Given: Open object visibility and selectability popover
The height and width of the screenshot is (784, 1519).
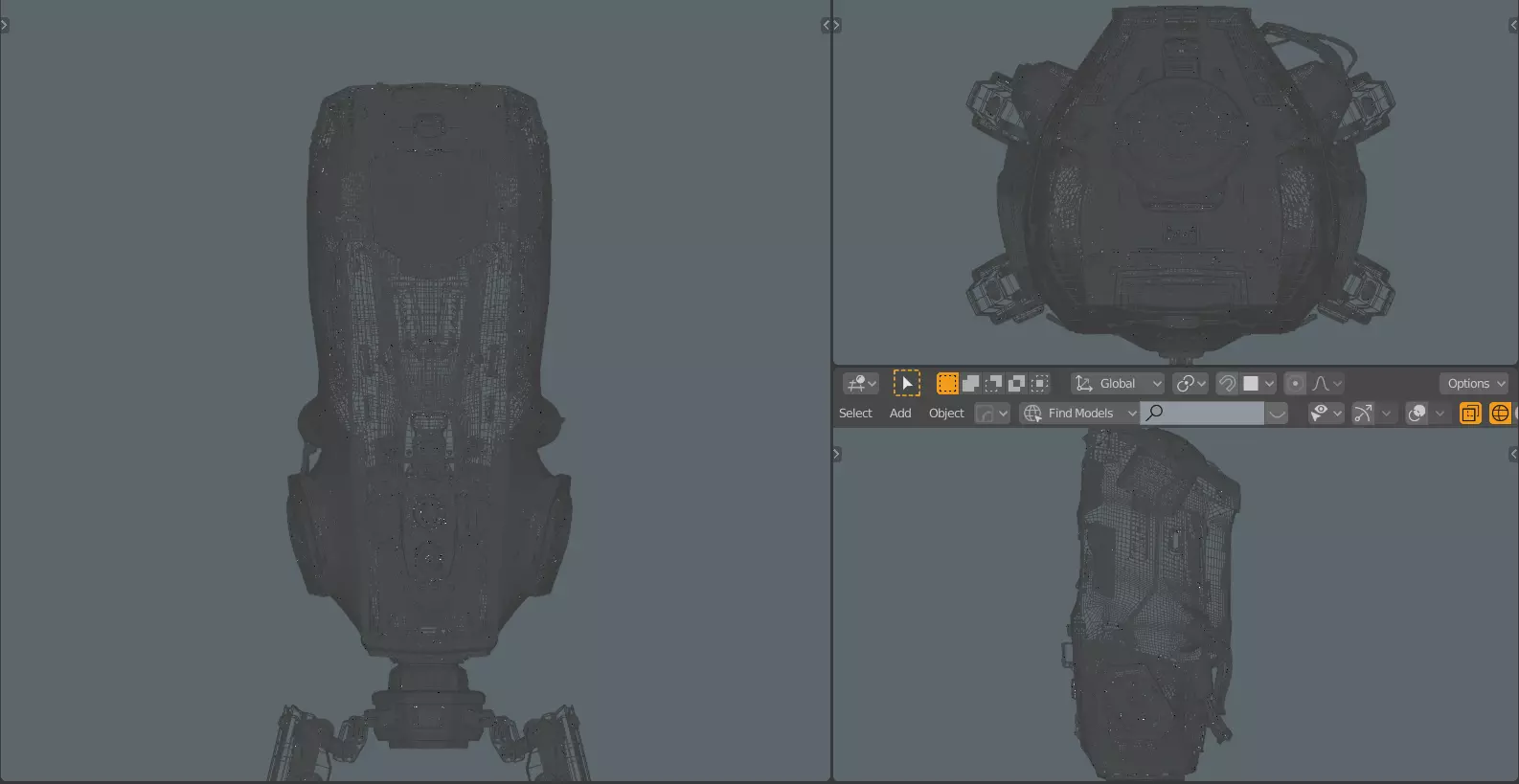Looking at the screenshot, I should 1326,413.
